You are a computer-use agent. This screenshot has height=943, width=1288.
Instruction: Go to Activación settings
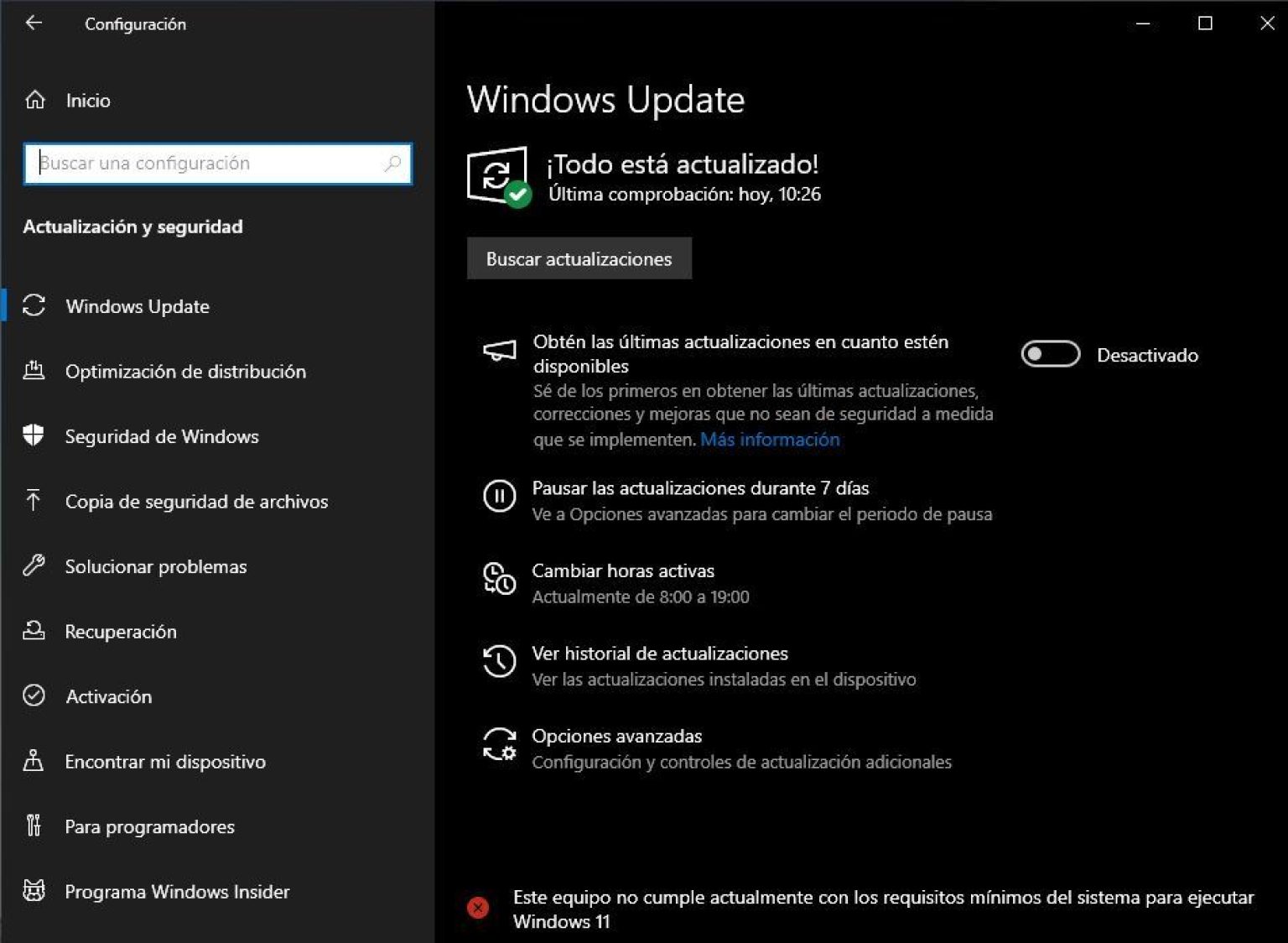point(109,696)
